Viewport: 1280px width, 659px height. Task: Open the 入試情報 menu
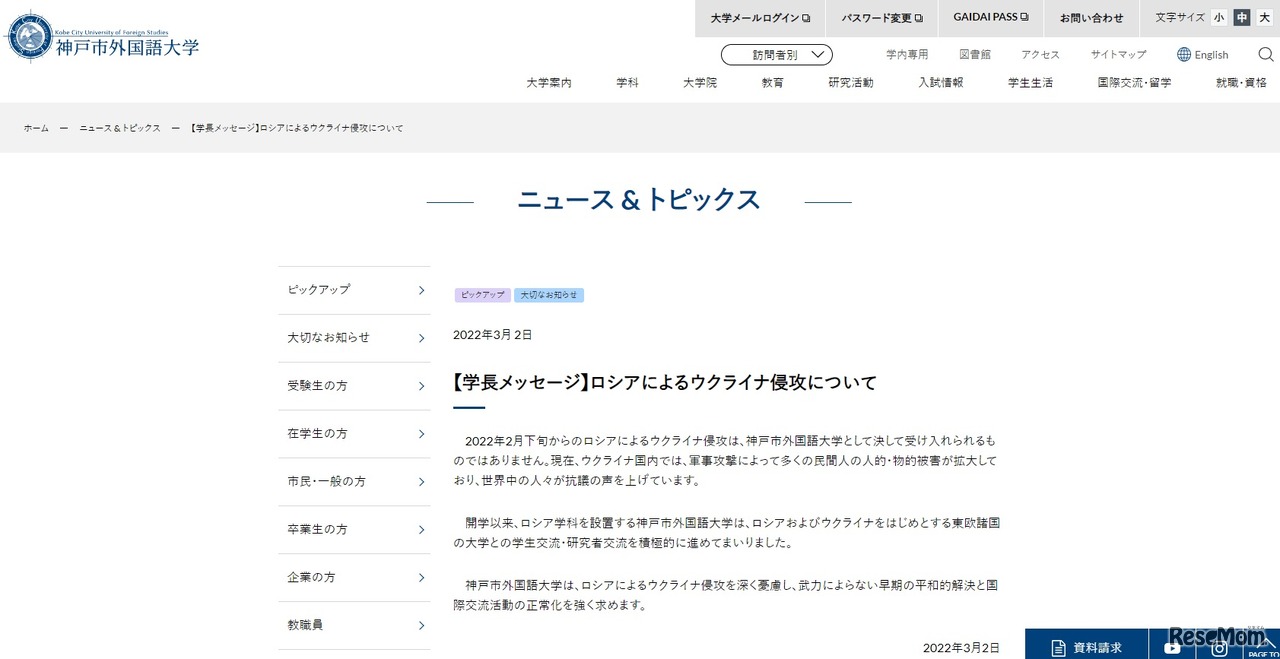tap(940, 83)
